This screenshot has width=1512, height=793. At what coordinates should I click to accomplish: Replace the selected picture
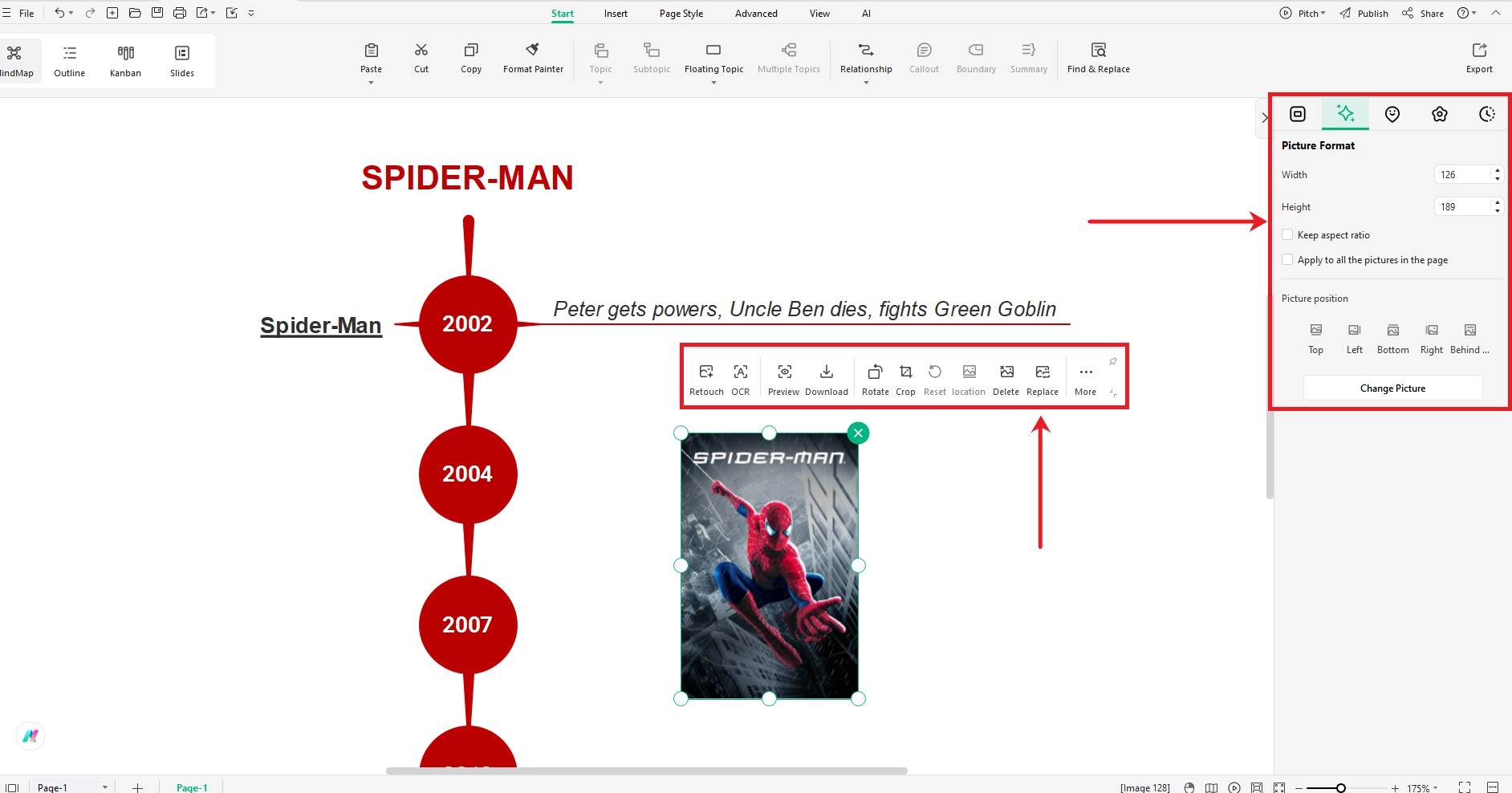pyautogui.click(x=1042, y=380)
